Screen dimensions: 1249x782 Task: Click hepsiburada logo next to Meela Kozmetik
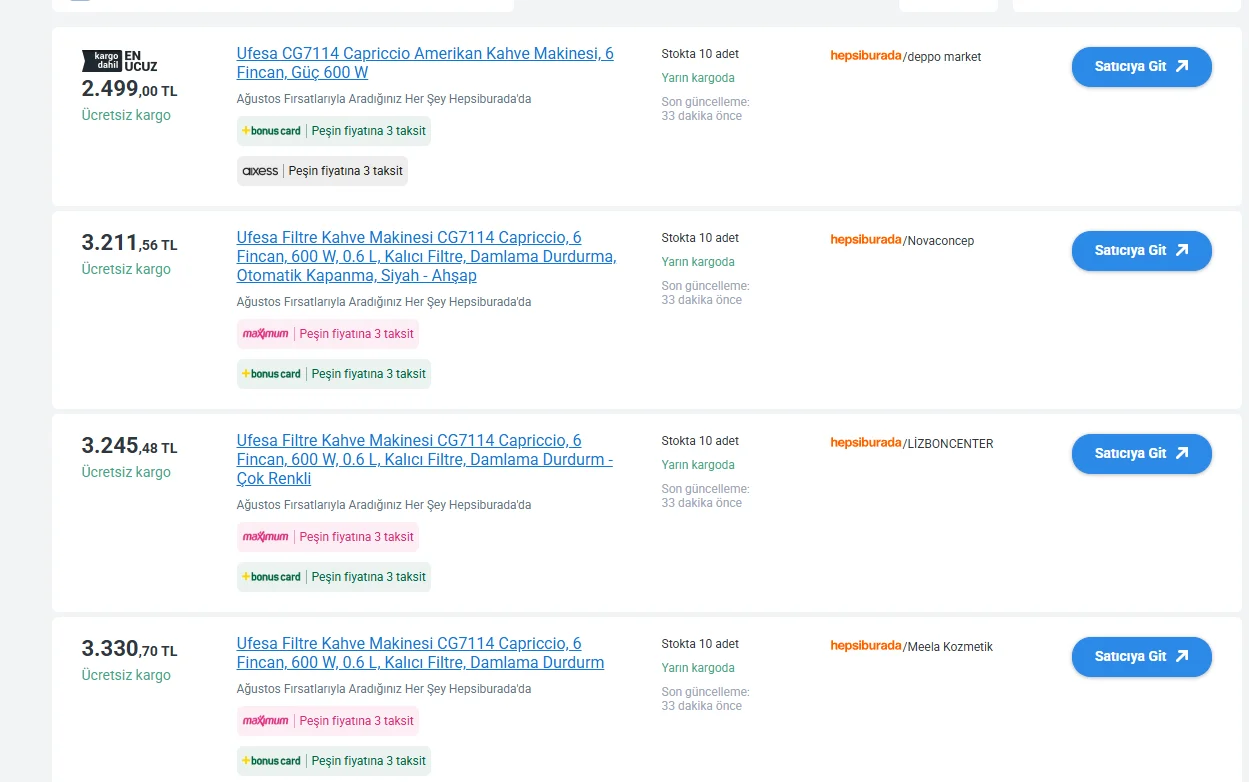pos(866,646)
